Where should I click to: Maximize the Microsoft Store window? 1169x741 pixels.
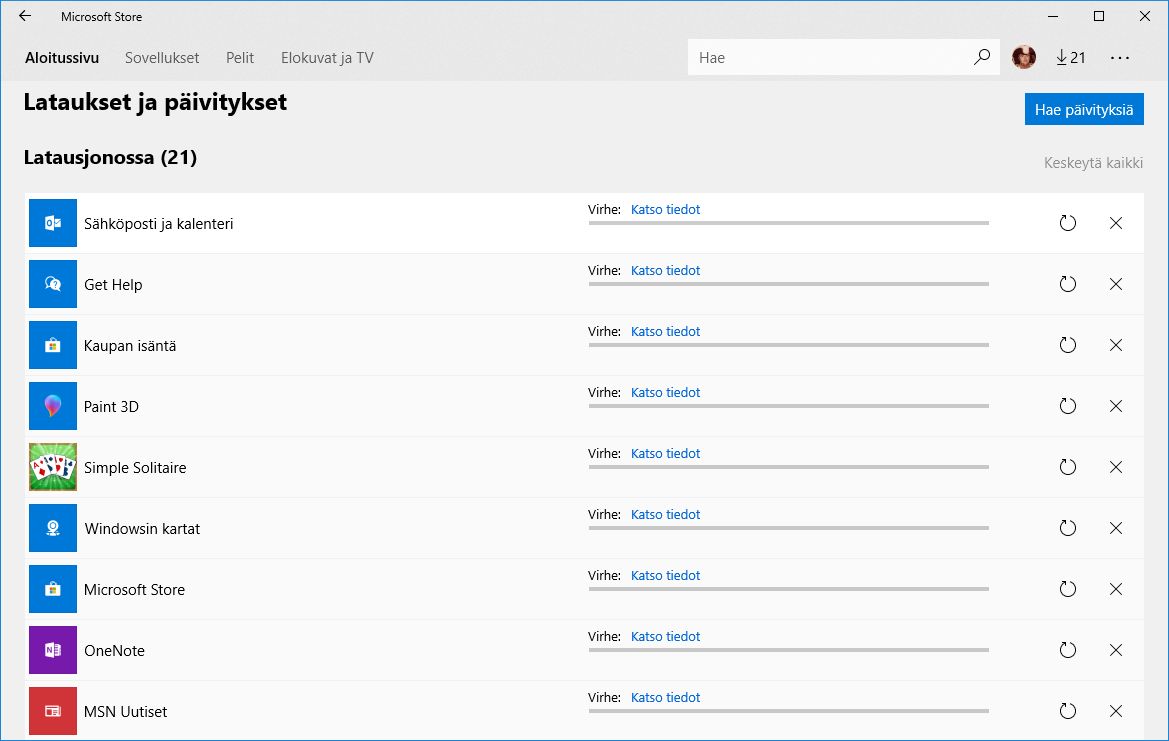click(x=1099, y=16)
